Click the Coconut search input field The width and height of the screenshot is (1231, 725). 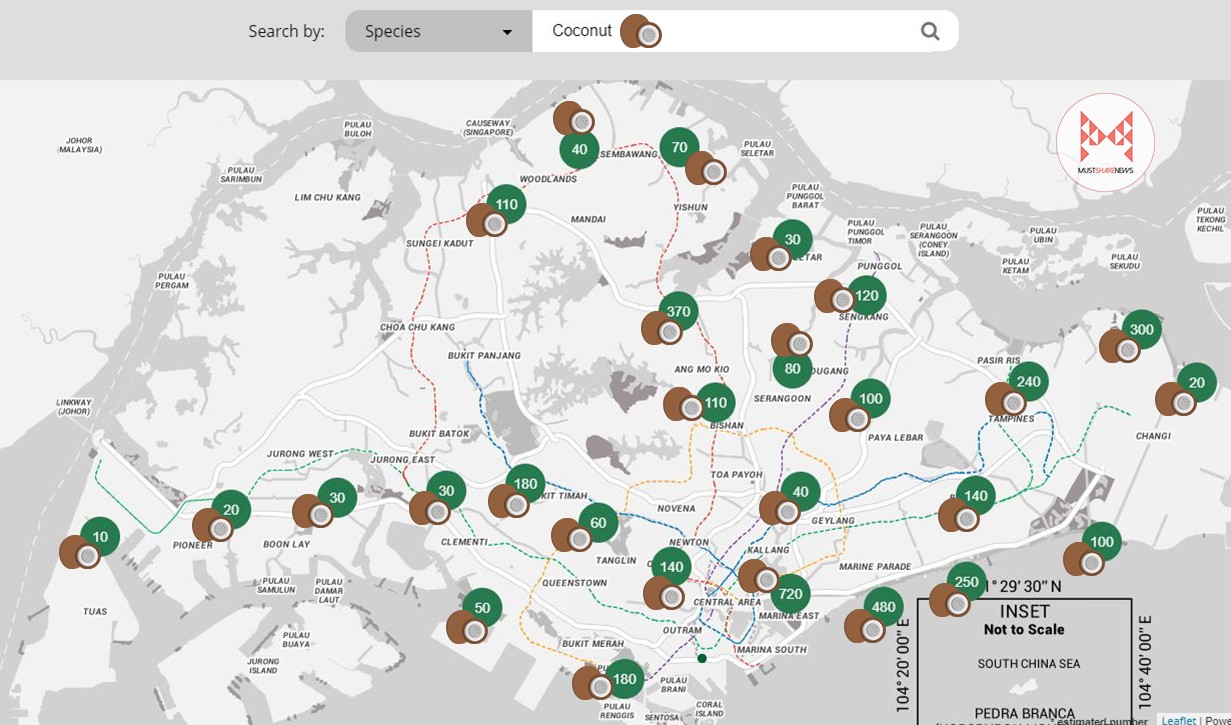[780, 31]
